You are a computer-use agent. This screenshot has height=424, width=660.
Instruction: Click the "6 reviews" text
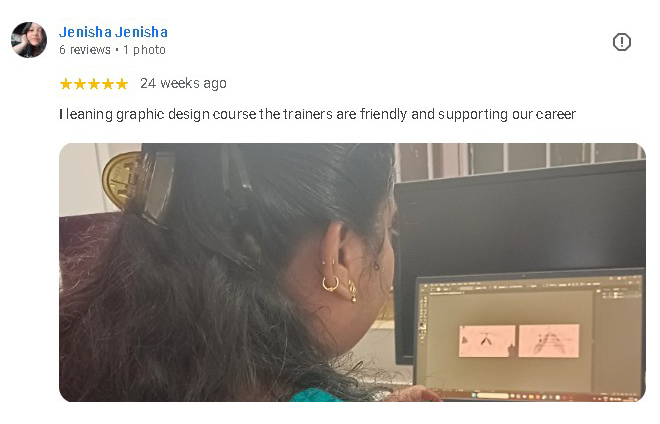pos(85,50)
